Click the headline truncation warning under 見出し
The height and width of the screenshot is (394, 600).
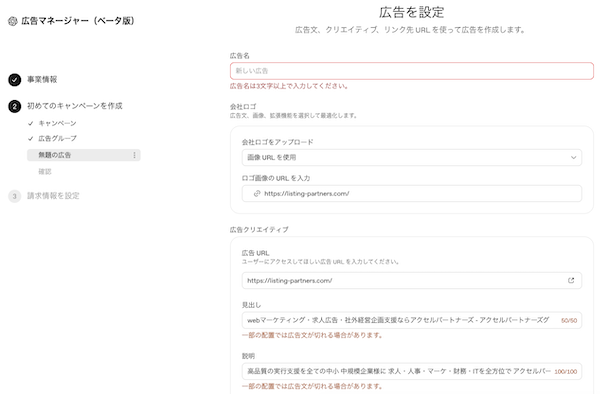[x=312, y=335]
